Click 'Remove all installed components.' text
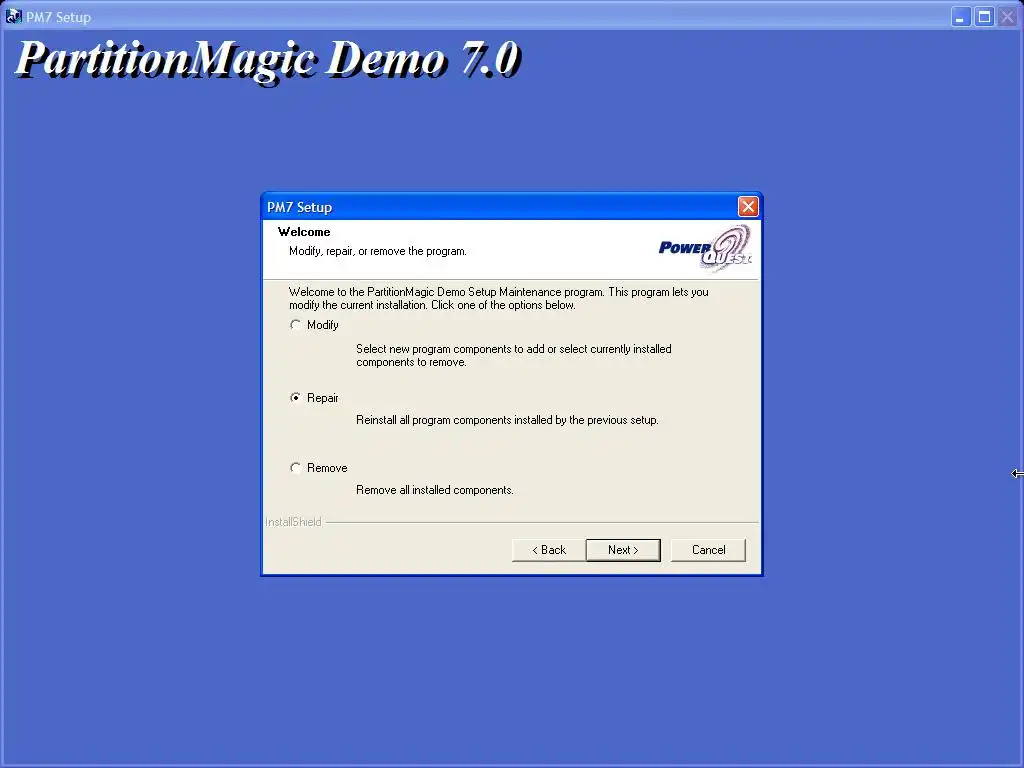Image resolution: width=1024 pixels, height=768 pixels. pyautogui.click(x=434, y=490)
